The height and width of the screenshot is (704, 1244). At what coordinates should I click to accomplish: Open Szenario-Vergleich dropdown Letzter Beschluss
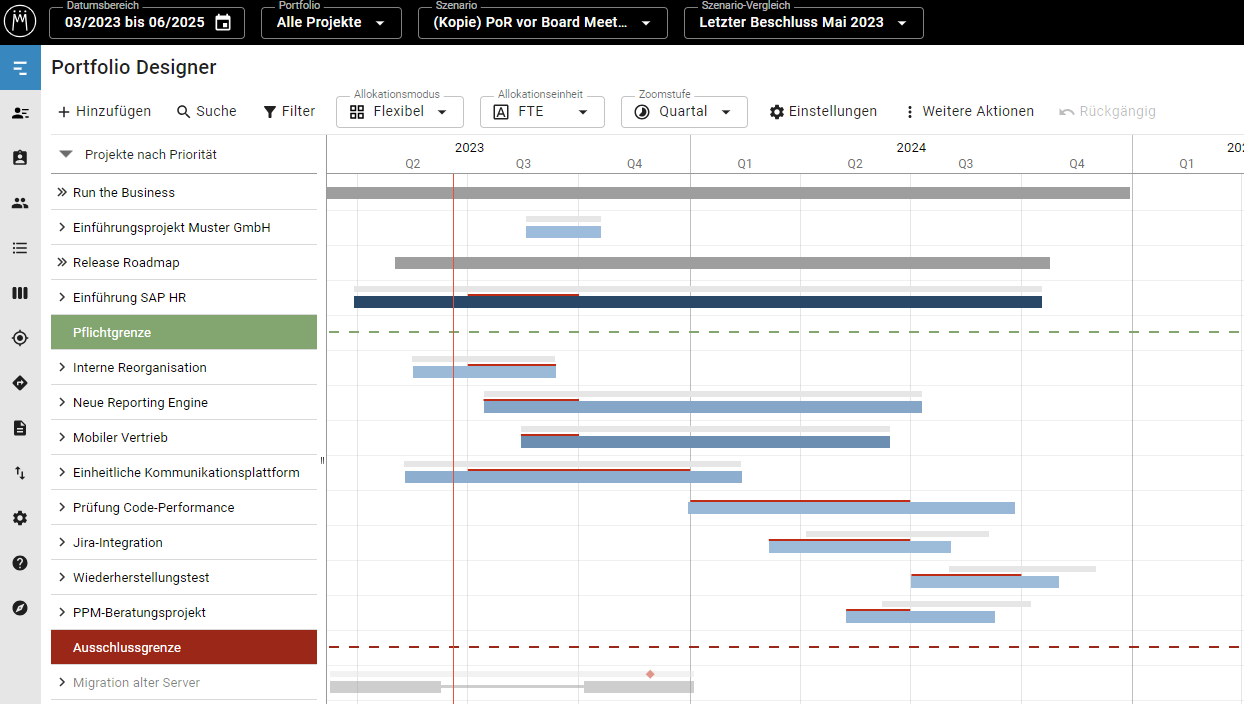[x=804, y=22]
